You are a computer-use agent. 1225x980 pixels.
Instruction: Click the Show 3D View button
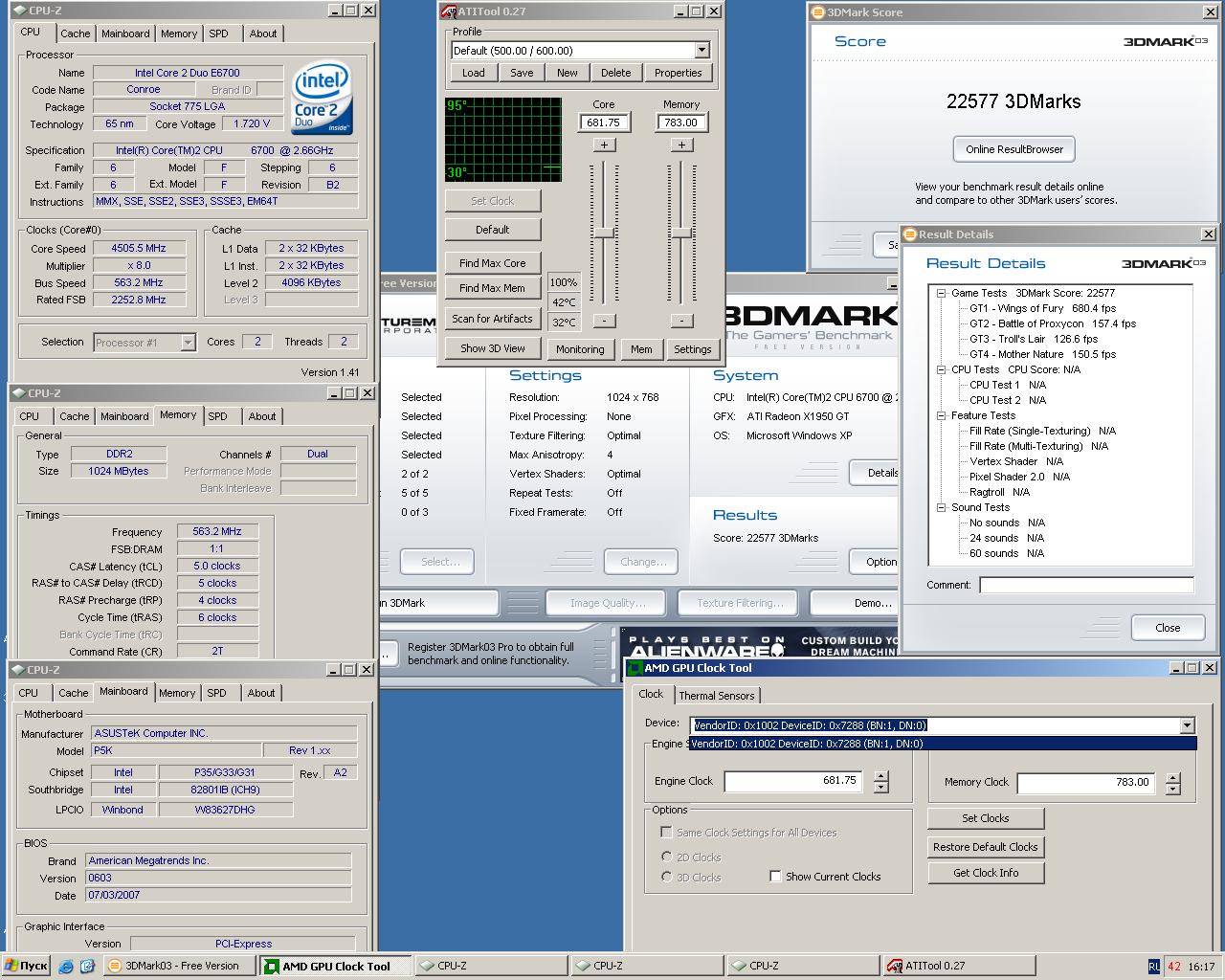click(x=492, y=348)
